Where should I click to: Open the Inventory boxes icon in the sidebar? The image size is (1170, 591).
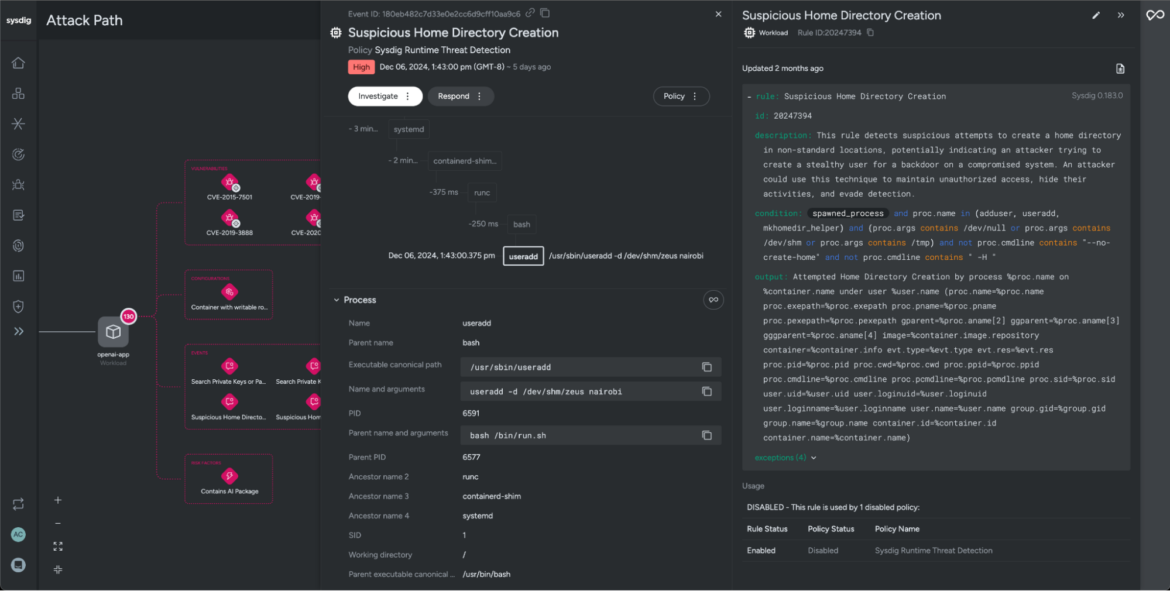pos(18,93)
